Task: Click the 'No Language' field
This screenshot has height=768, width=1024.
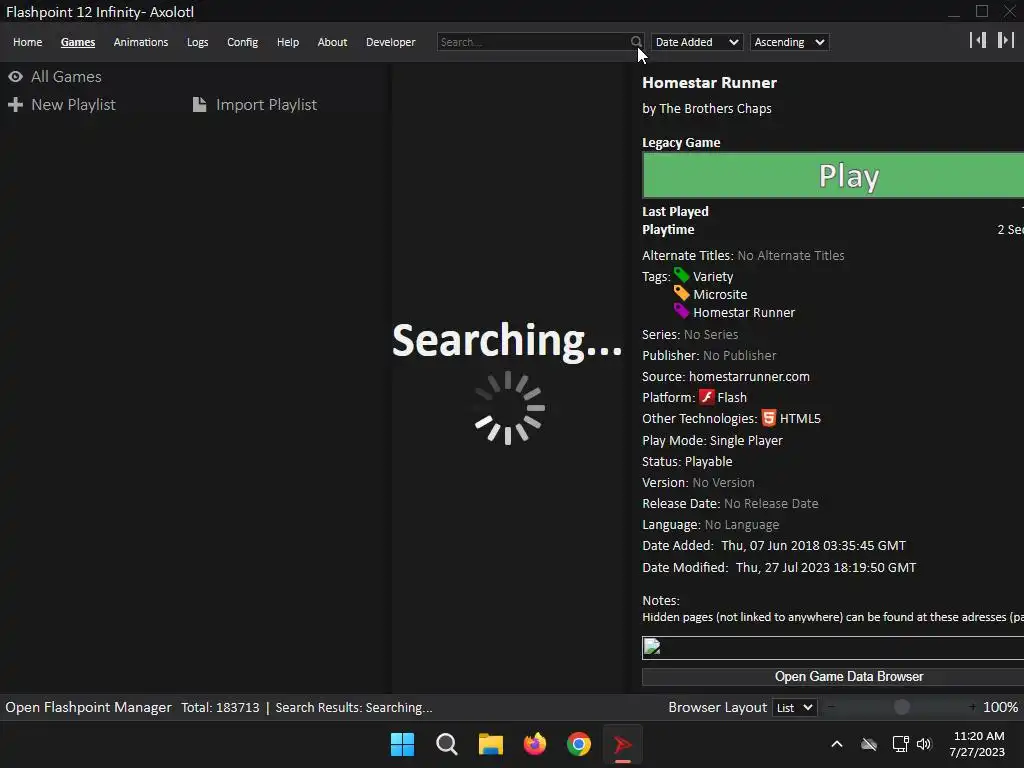Action: tap(742, 524)
